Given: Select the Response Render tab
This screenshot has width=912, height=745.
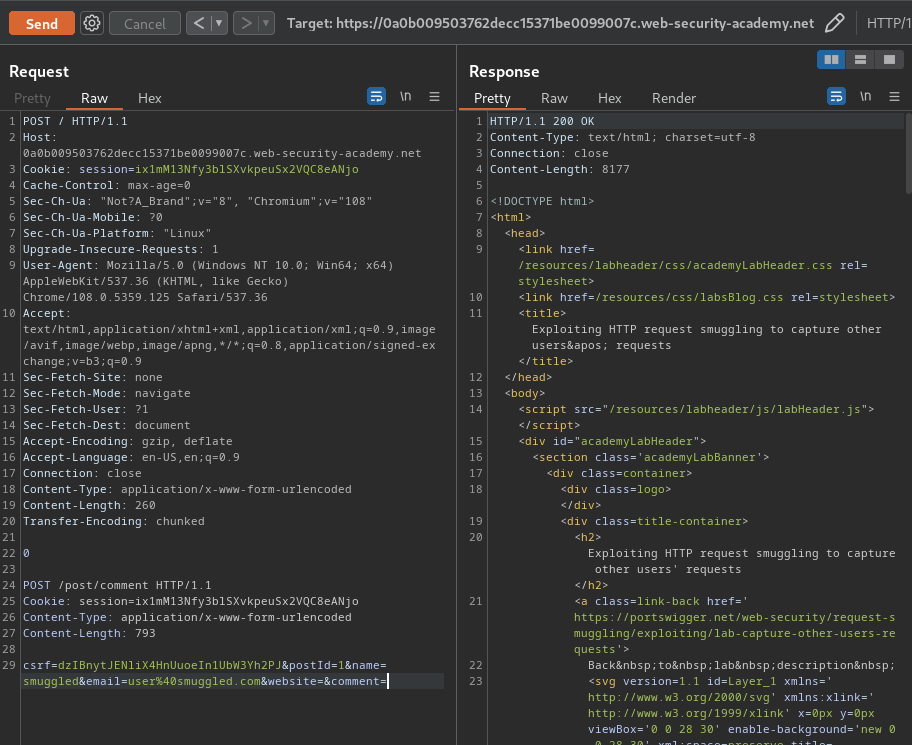Looking at the screenshot, I should point(674,98).
